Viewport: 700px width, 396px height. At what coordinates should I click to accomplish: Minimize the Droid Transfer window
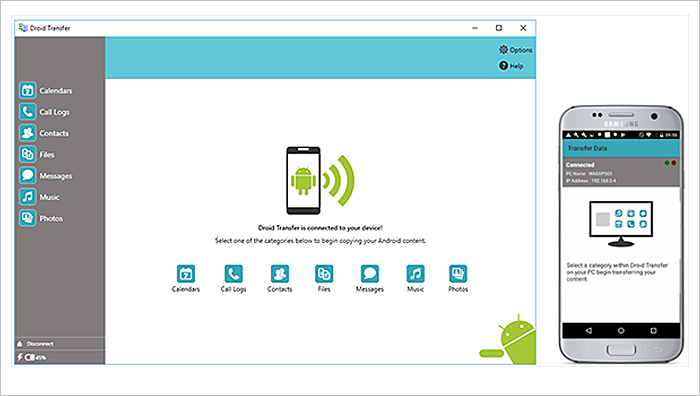(475, 28)
